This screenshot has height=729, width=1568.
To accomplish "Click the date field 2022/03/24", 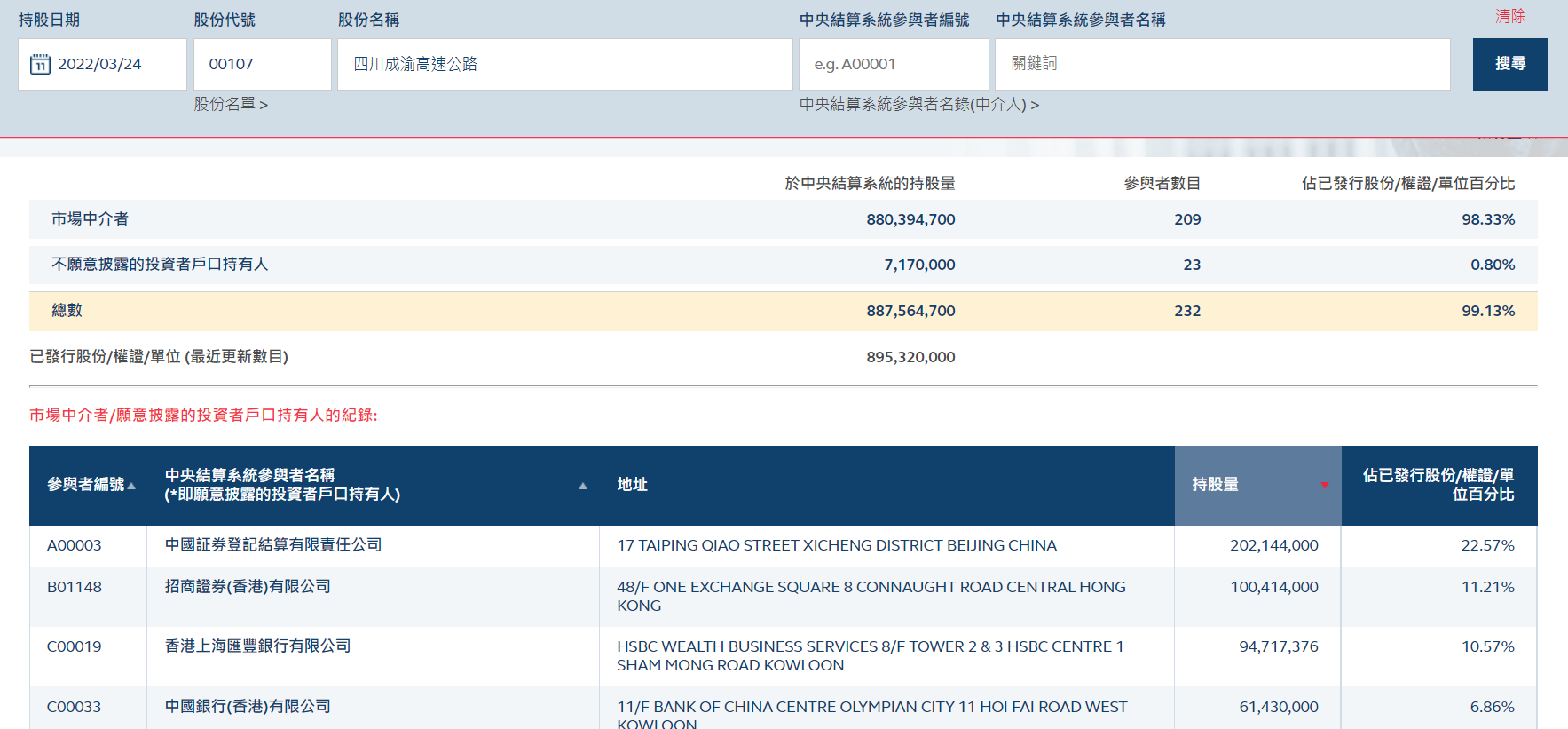I will click(x=102, y=64).
